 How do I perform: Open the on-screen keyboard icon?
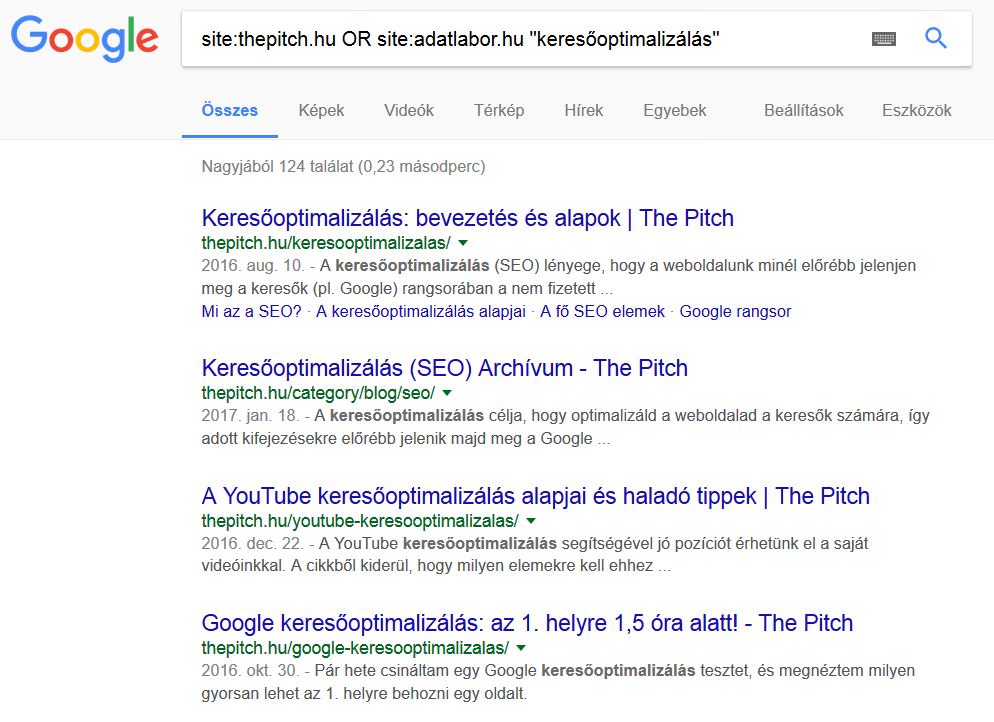tap(884, 39)
